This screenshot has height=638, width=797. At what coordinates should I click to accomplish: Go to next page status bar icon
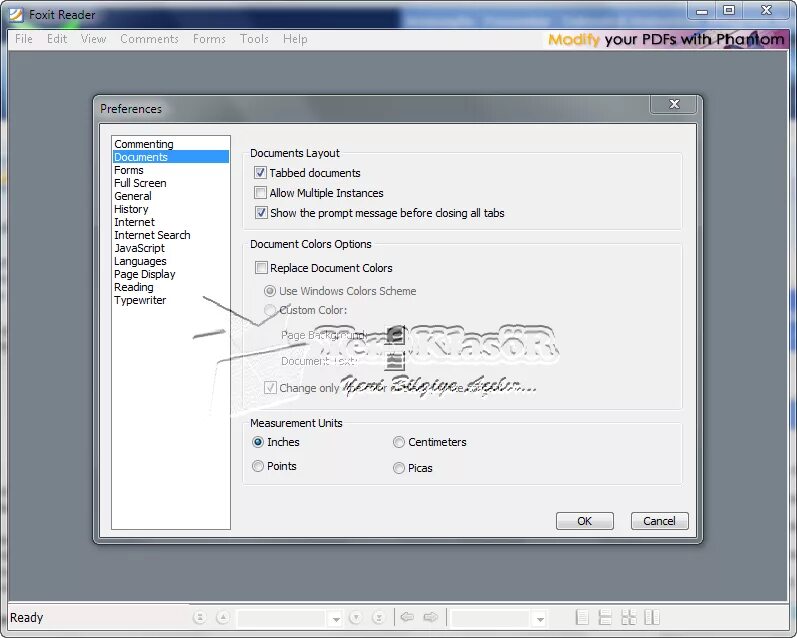pos(356,618)
